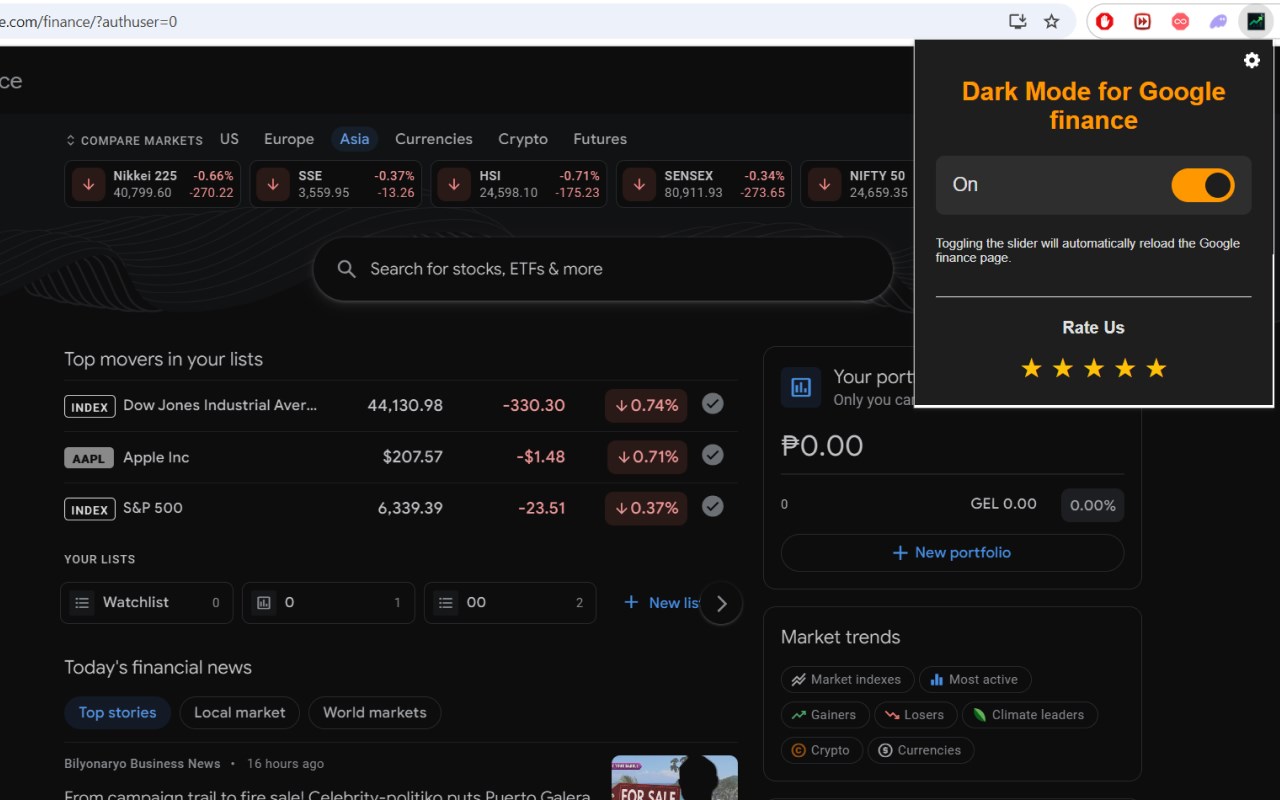The height and width of the screenshot is (800, 1280).
Task: Open the Dark Mode extension settings gear
Action: [1251, 60]
